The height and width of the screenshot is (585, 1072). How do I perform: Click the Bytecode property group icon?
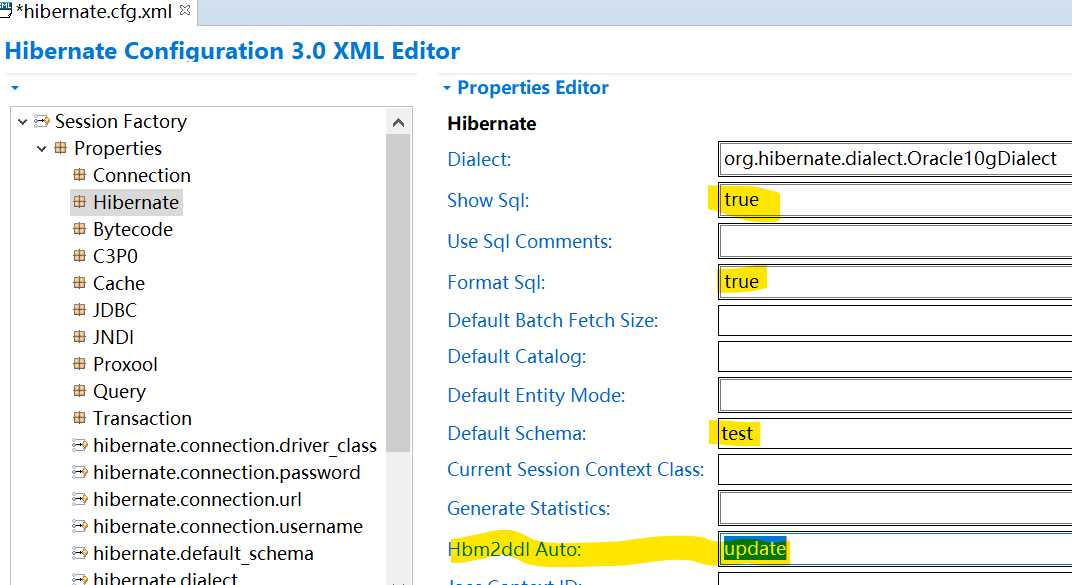pos(79,228)
